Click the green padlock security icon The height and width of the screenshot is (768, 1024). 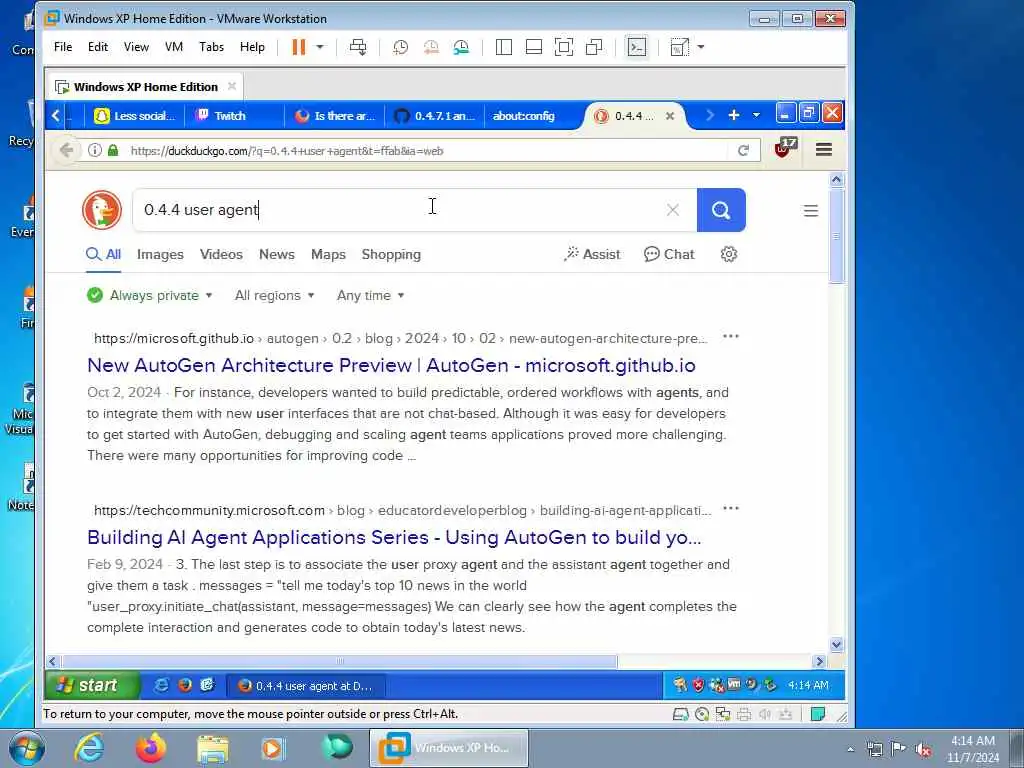113,150
